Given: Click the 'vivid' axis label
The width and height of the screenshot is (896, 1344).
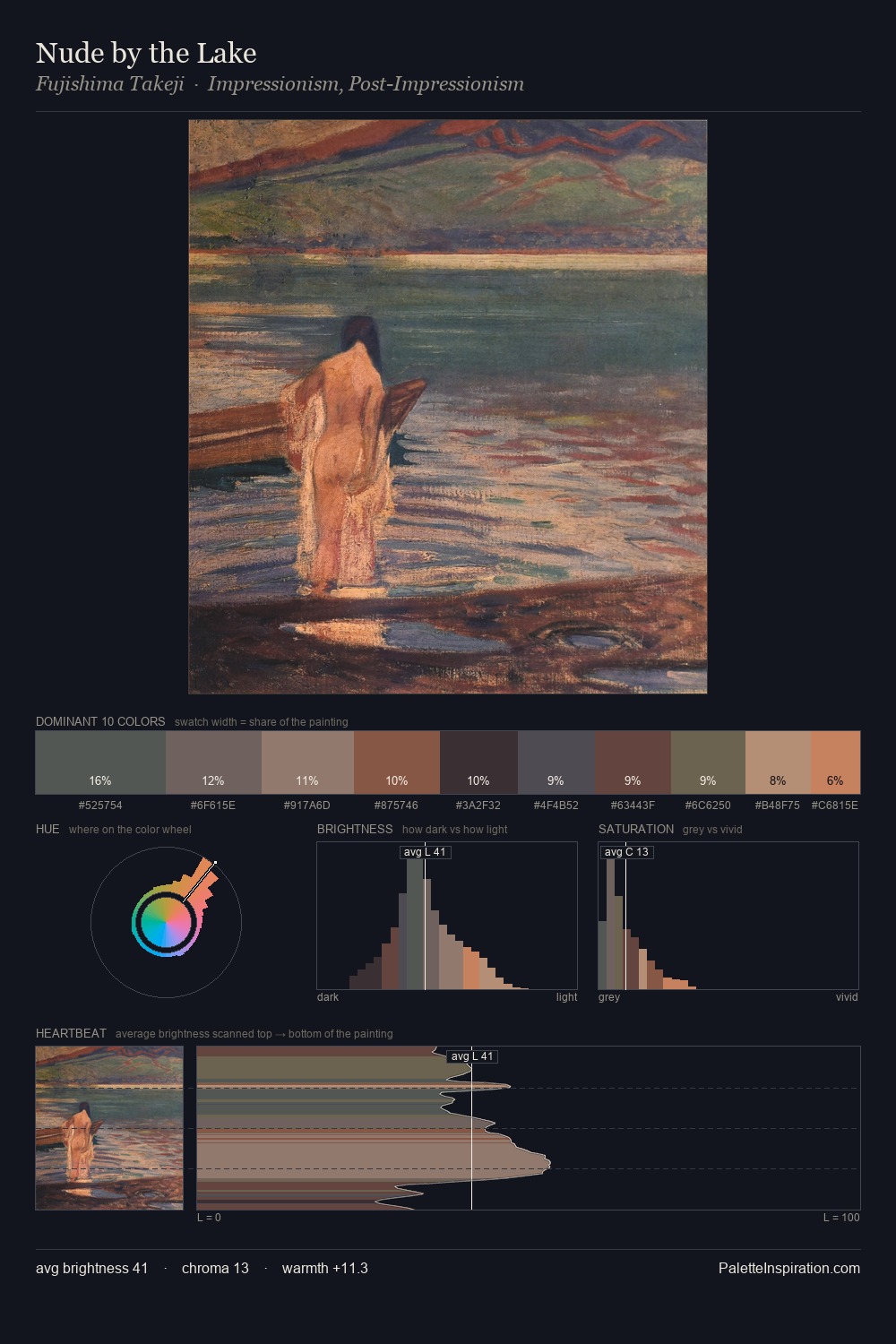Looking at the screenshot, I should [x=847, y=997].
